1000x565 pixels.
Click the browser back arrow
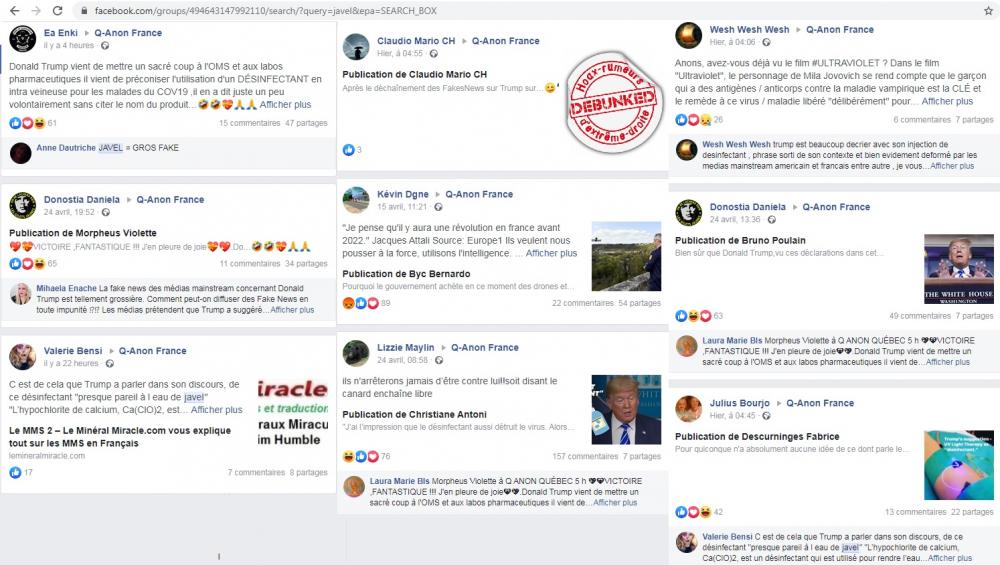tap(14, 11)
